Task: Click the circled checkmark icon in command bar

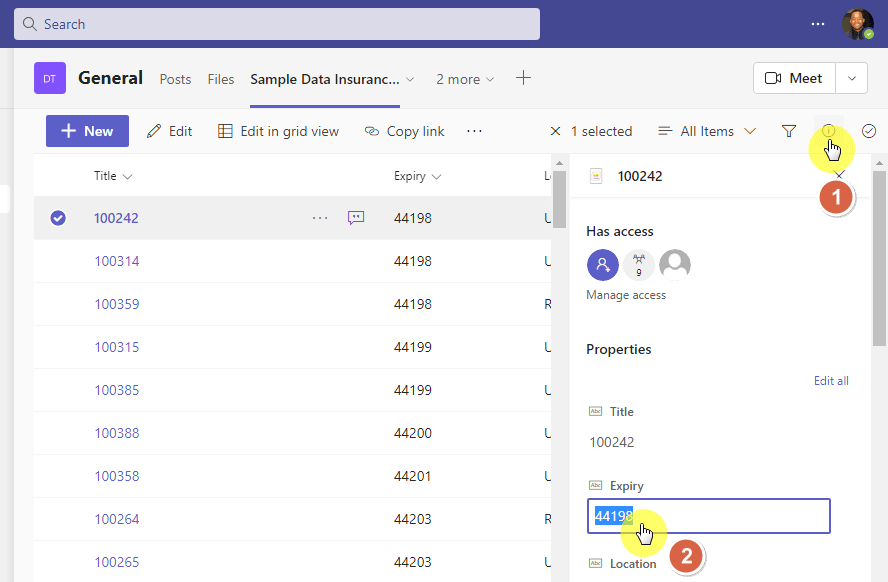Action: [869, 131]
